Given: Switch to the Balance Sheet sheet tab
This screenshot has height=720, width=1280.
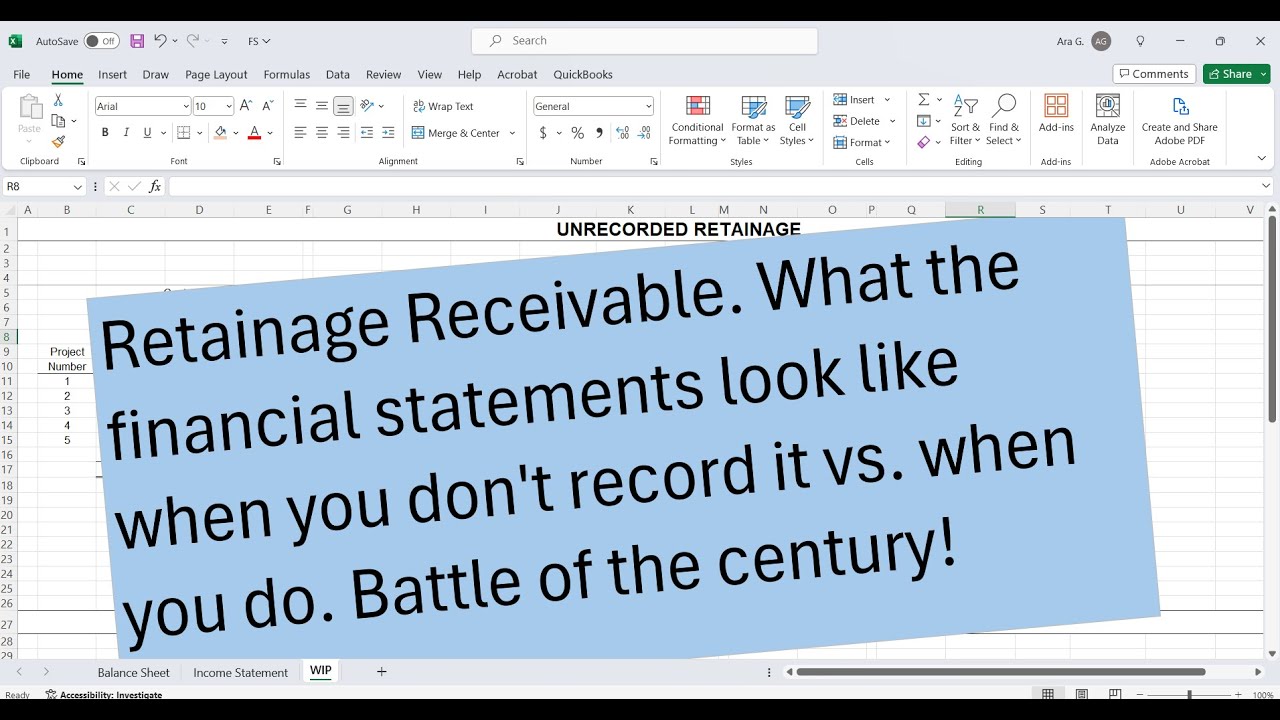Looking at the screenshot, I should point(134,673).
